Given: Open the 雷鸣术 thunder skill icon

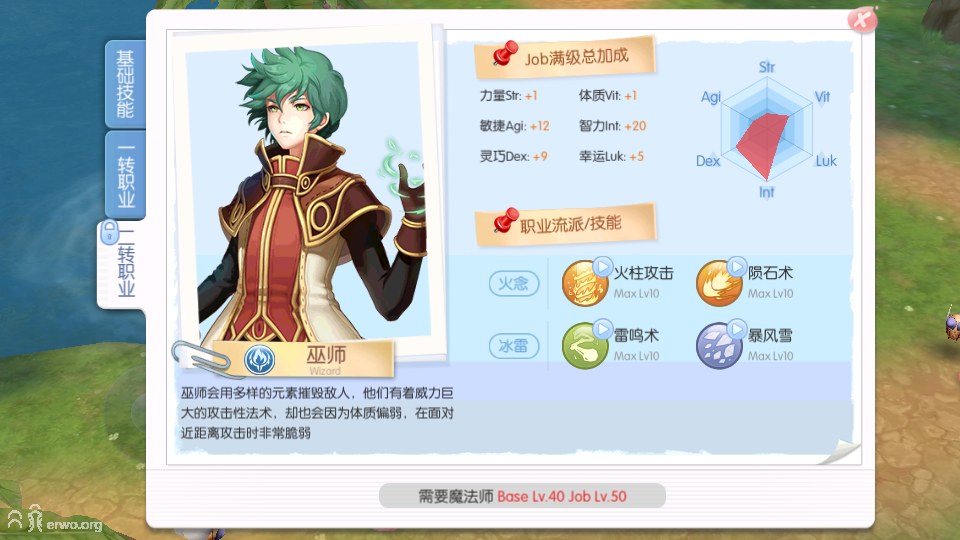Looking at the screenshot, I should pos(585,346).
